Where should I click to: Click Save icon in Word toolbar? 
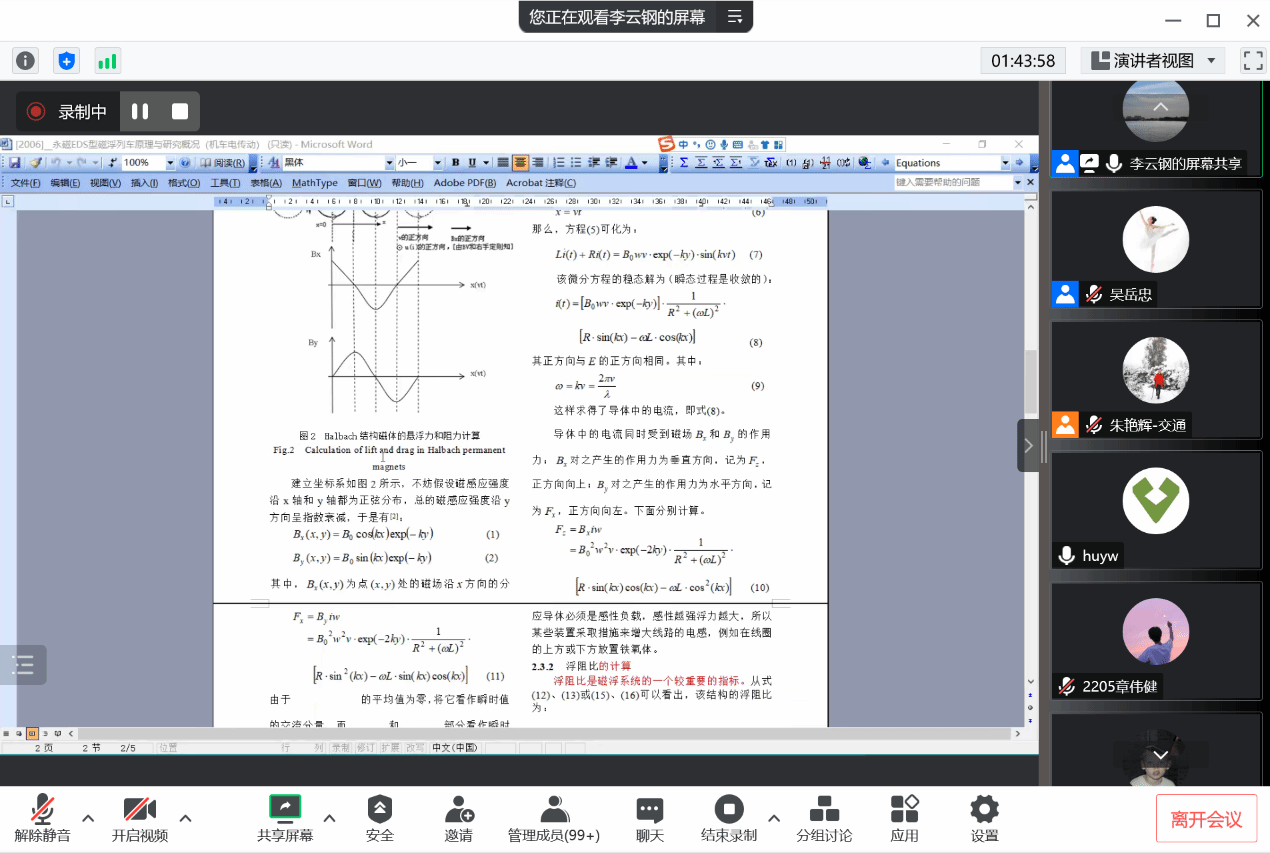click(x=15, y=162)
